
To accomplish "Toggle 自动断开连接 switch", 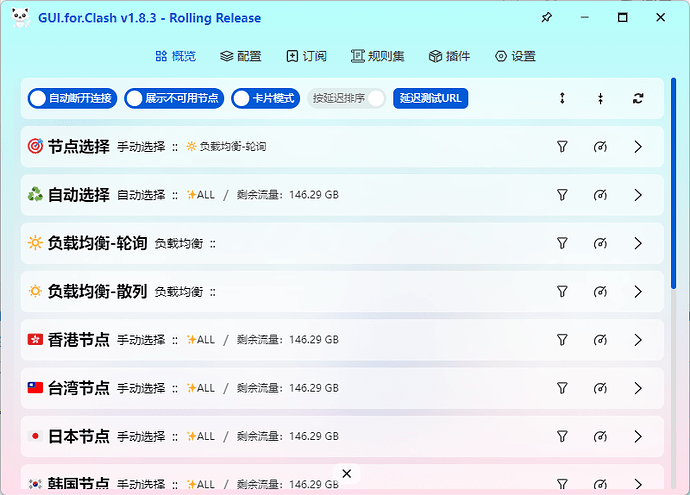I will pyautogui.click(x=72, y=98).
